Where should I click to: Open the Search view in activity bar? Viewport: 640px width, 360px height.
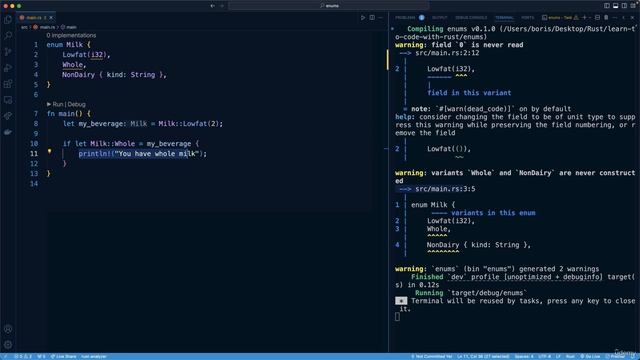(x=8, y=36)
